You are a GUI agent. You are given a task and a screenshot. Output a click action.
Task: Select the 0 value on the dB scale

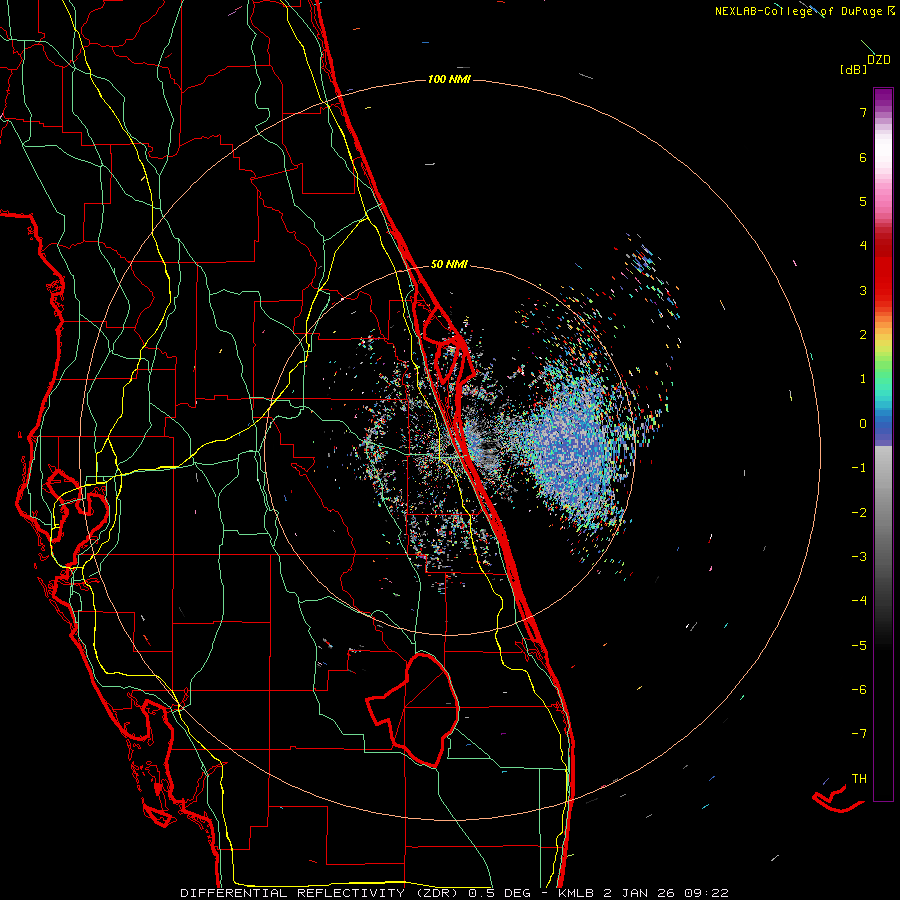pos(863,424)
